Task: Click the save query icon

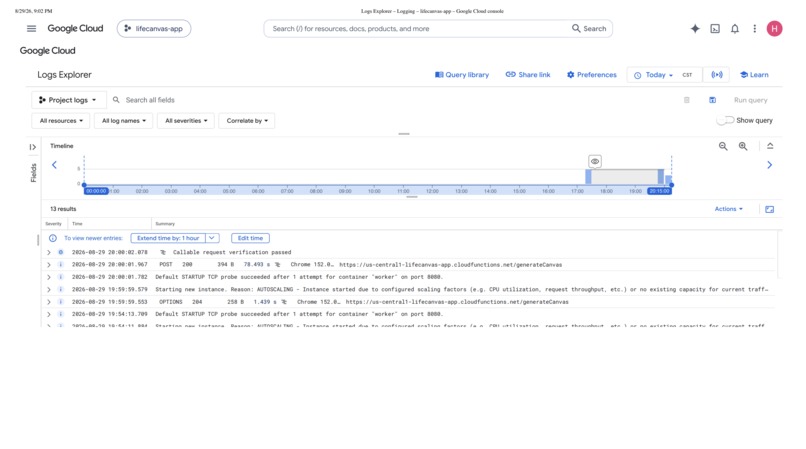Action: tap(712, 100)
